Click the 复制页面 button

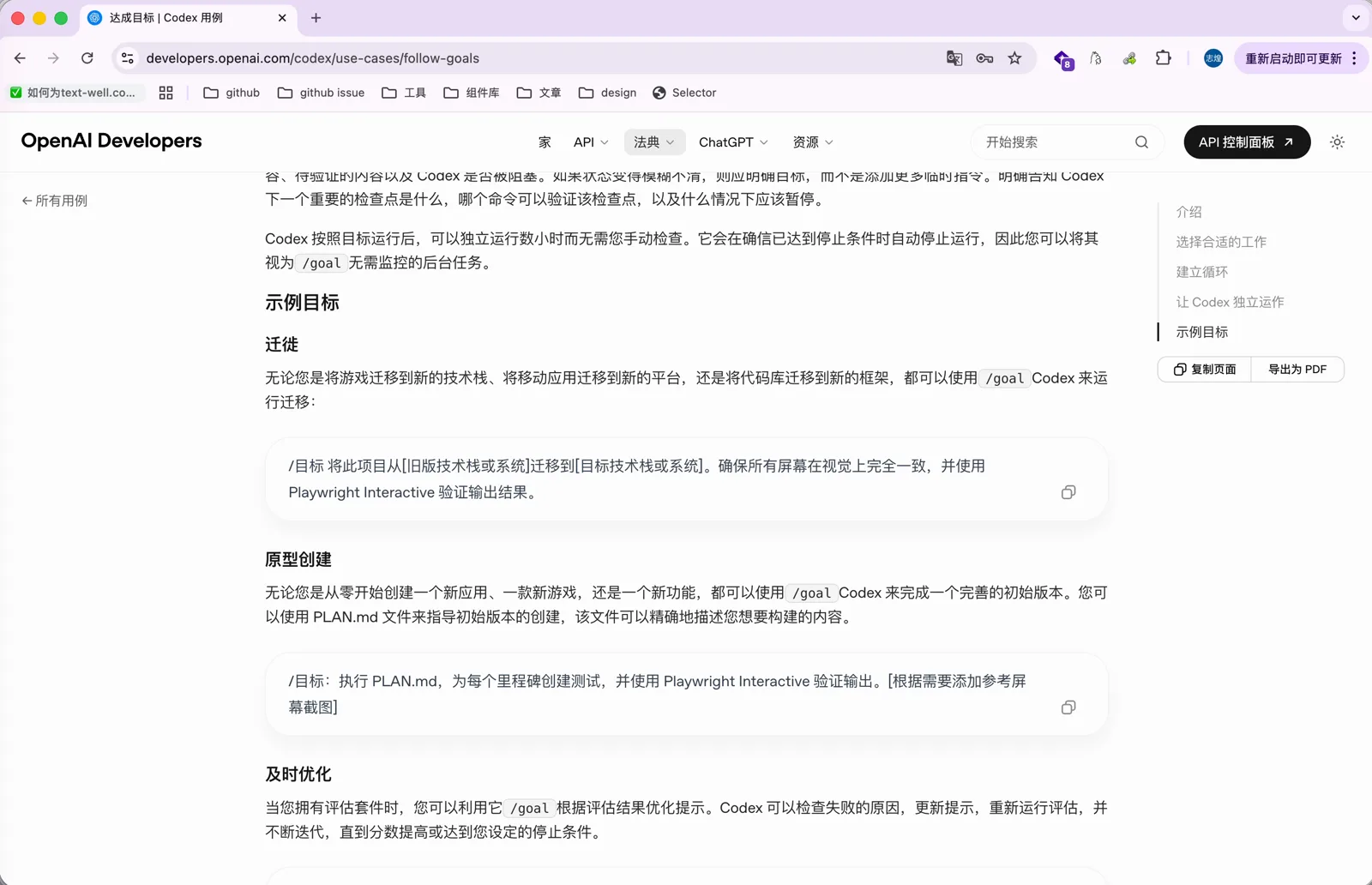pos(1205,370)
